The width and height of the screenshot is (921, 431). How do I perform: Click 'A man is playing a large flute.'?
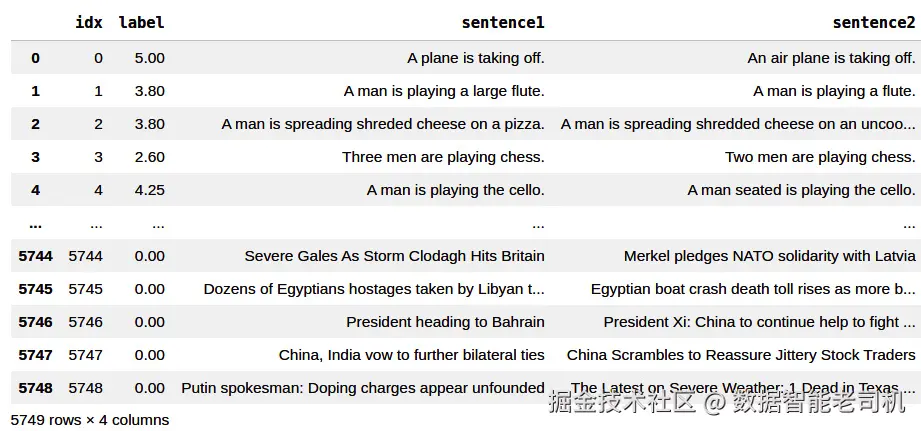pos(444,91)
